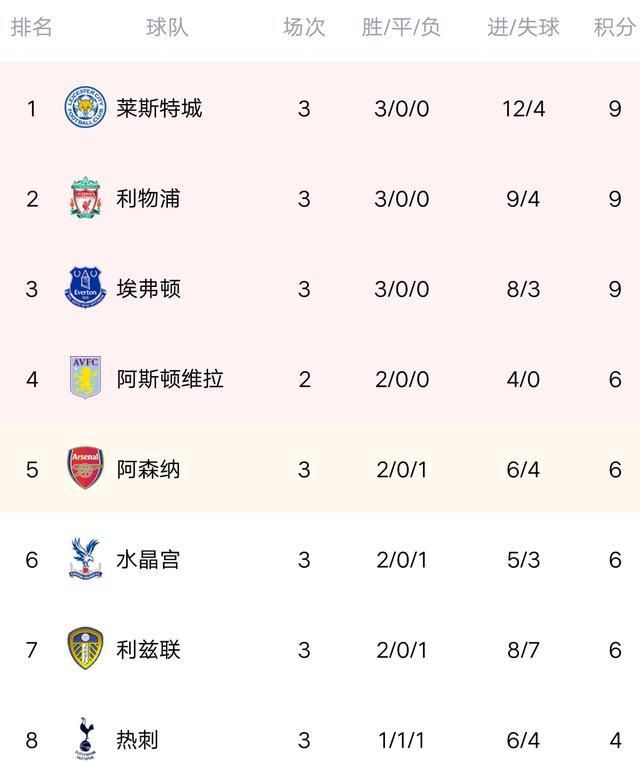Click team name 水晶宫
Screen dimensions: 640x762
coord(148,559)
